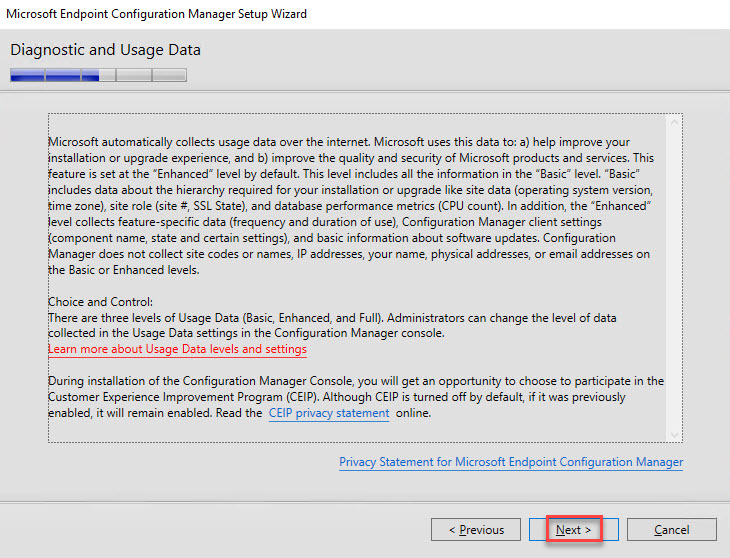
Task: Click the third, partially filled progress segment
Action: 97,75
